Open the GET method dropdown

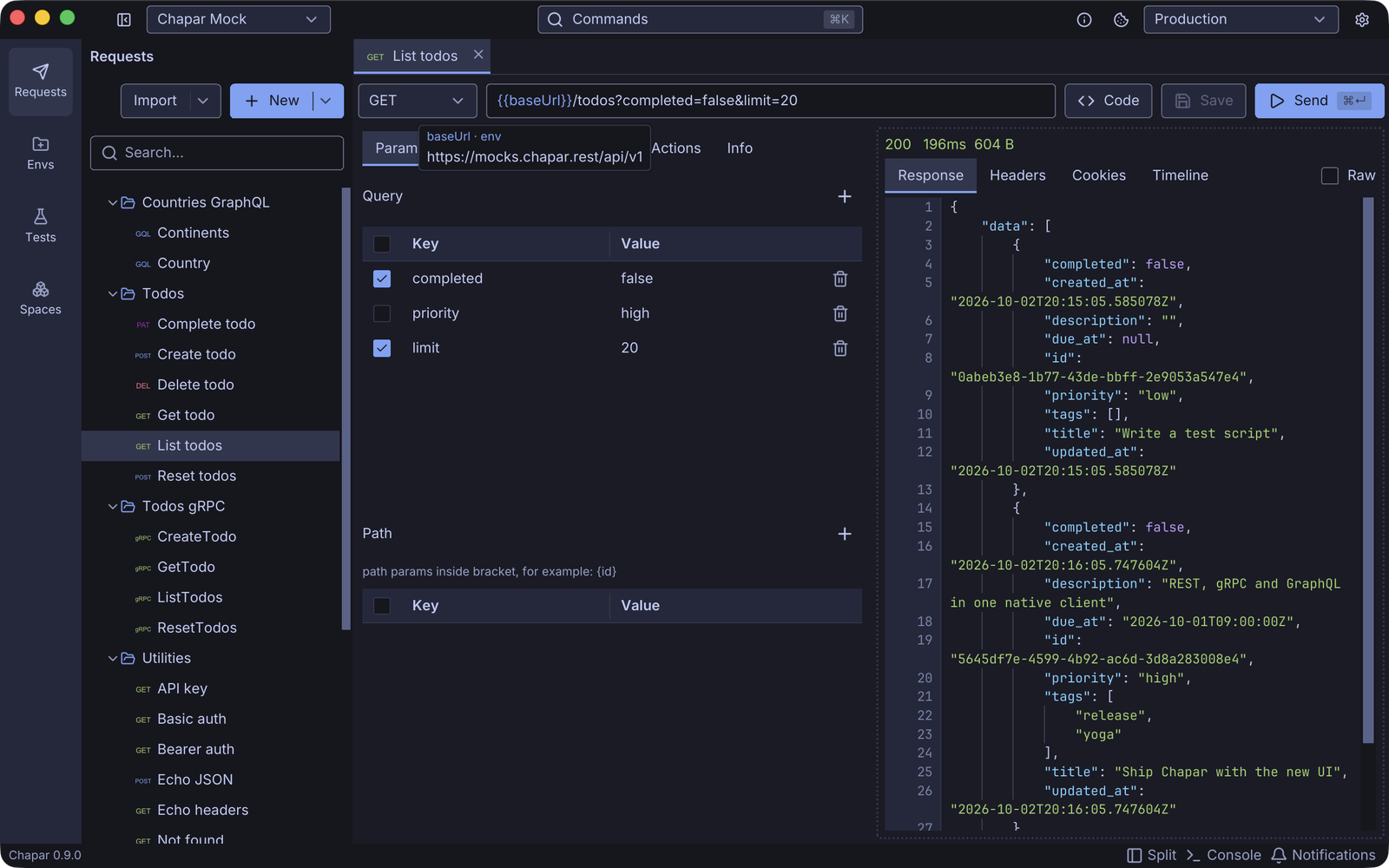click(418, 101)
